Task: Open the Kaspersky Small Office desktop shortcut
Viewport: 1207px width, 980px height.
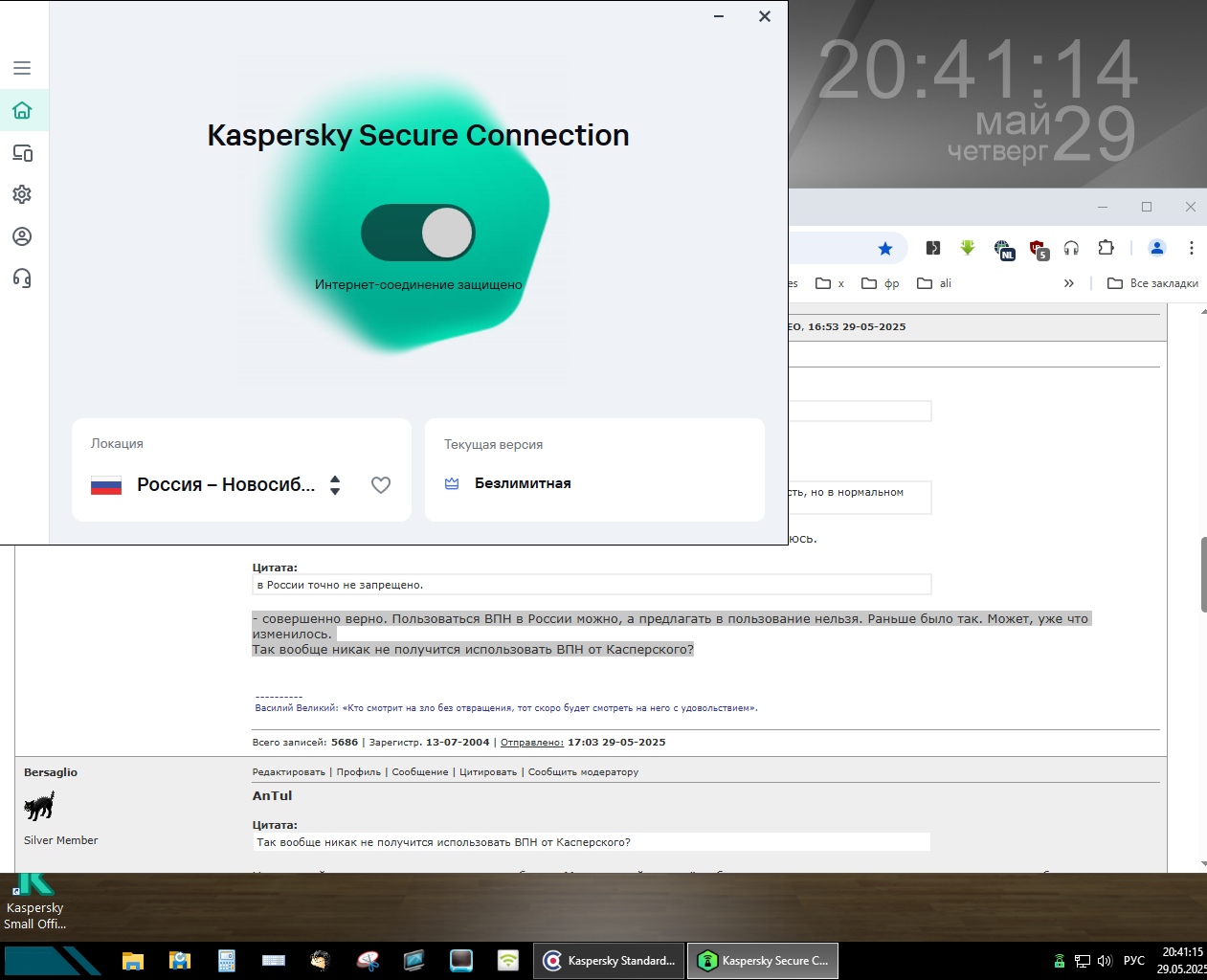Action: click(35, 901)
